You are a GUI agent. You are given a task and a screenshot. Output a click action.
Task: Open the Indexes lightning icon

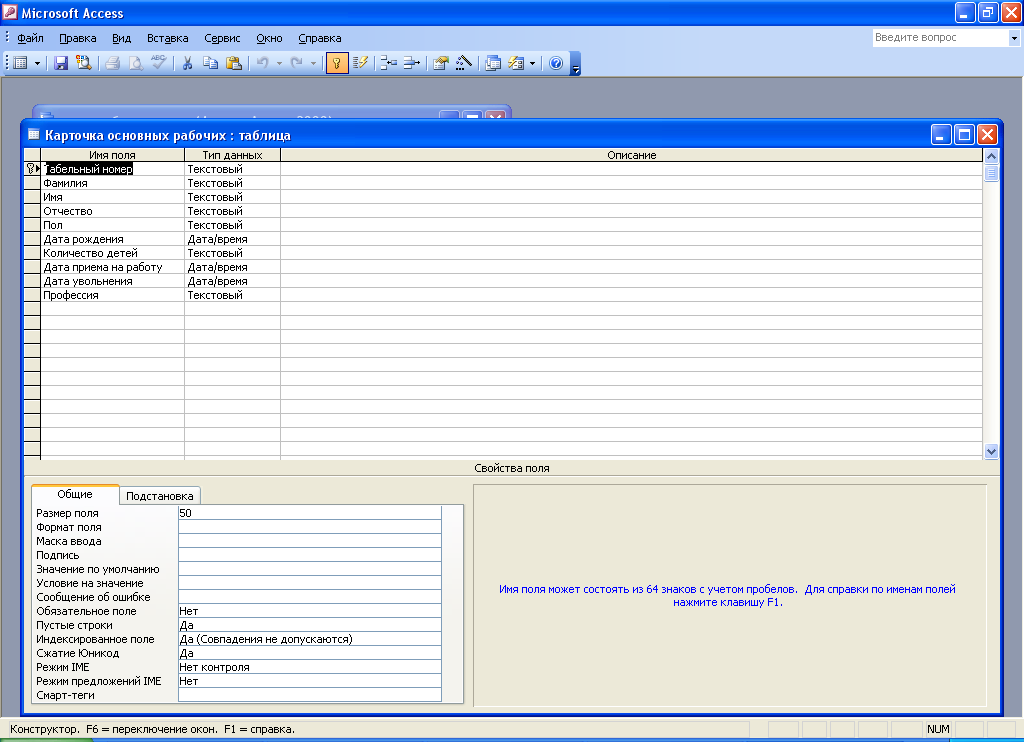pyautogui.click(x=360, y=63)
